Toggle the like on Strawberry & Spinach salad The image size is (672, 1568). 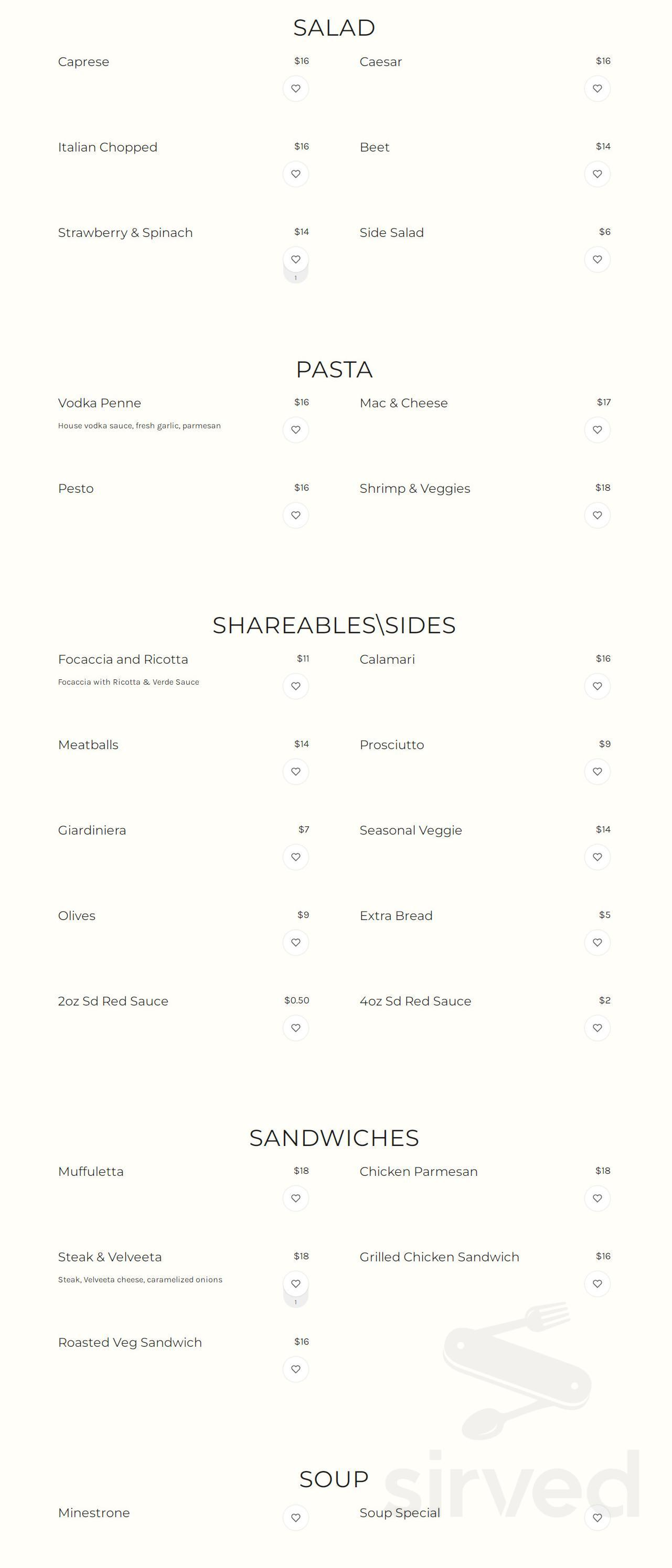295,259
